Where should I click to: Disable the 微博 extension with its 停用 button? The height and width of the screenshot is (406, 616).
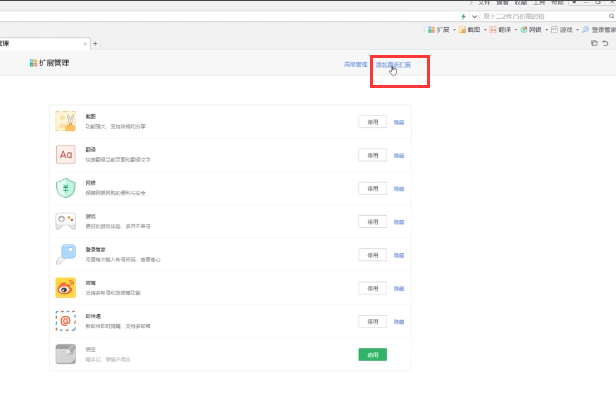pos(372,288)
